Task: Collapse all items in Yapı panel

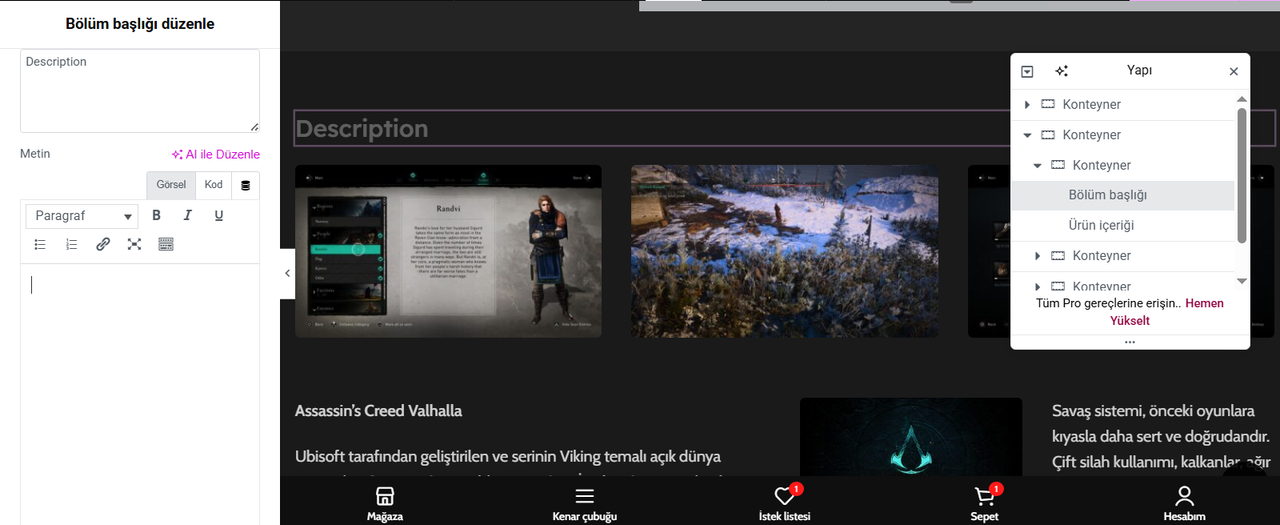Action: [1027, 71]
